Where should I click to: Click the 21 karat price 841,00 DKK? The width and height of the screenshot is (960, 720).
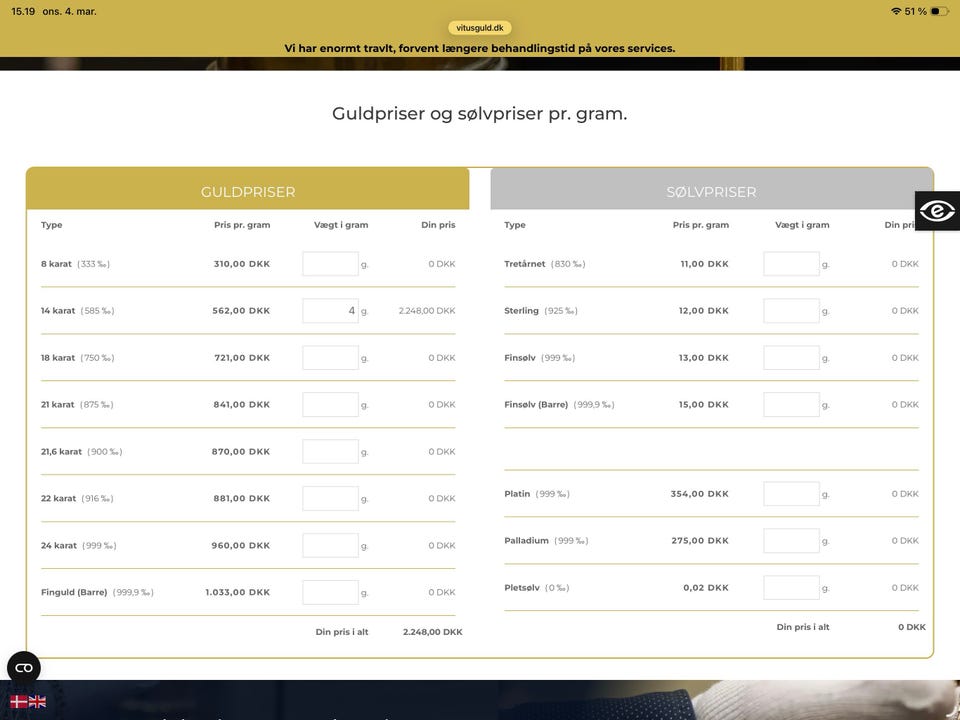[x=242, y=405]
